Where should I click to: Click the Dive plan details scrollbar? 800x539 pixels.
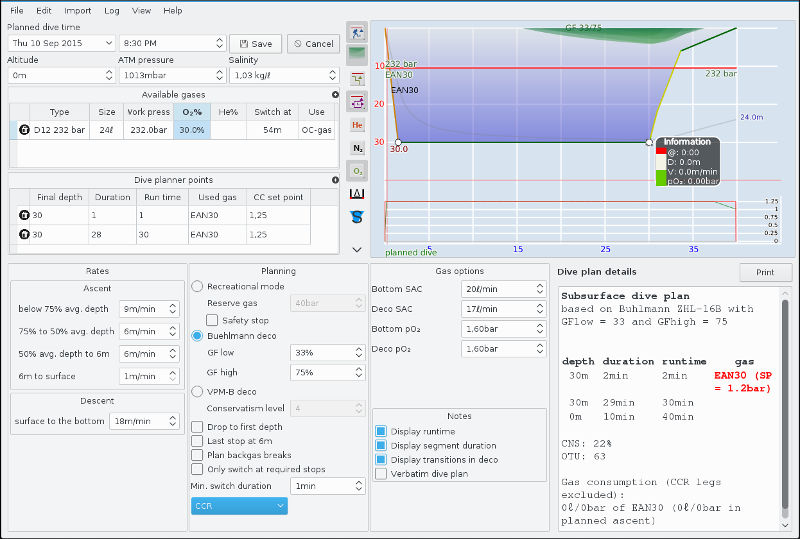[785, 403]
